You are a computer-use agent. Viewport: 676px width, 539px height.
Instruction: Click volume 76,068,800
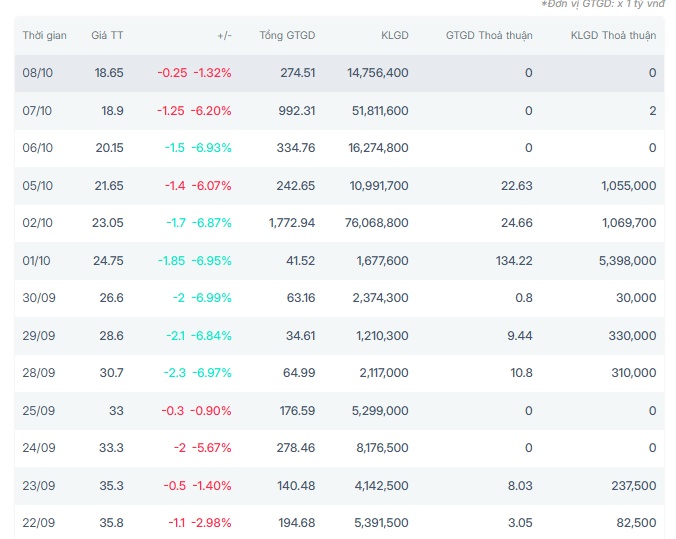pos(376,223)
